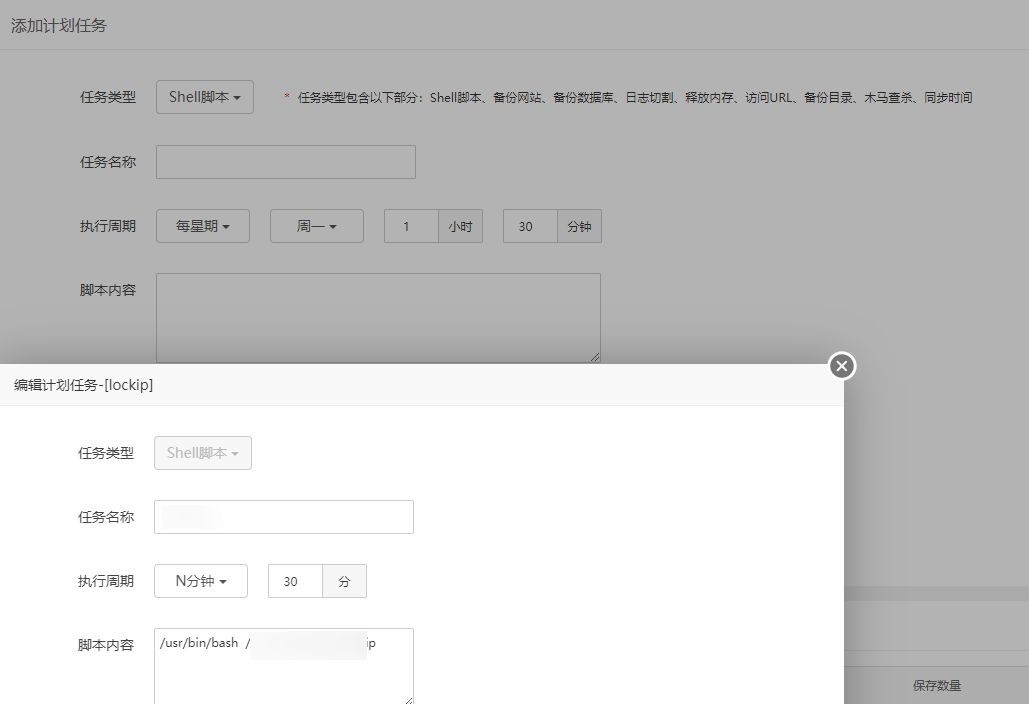Open the 每星期 cycle dropdown
This screenshot has height=704, width=1029.
point(203,226)
